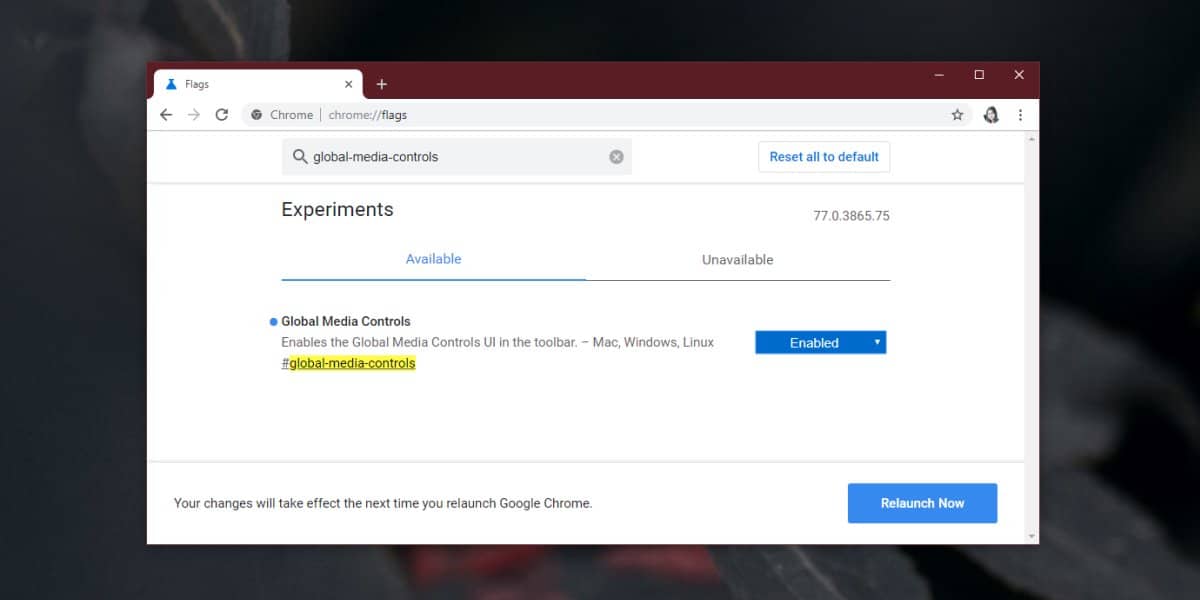This screenshot has width=1200, height=600.
Task: Click the search magnifier icon
Action: pos(299,157)
